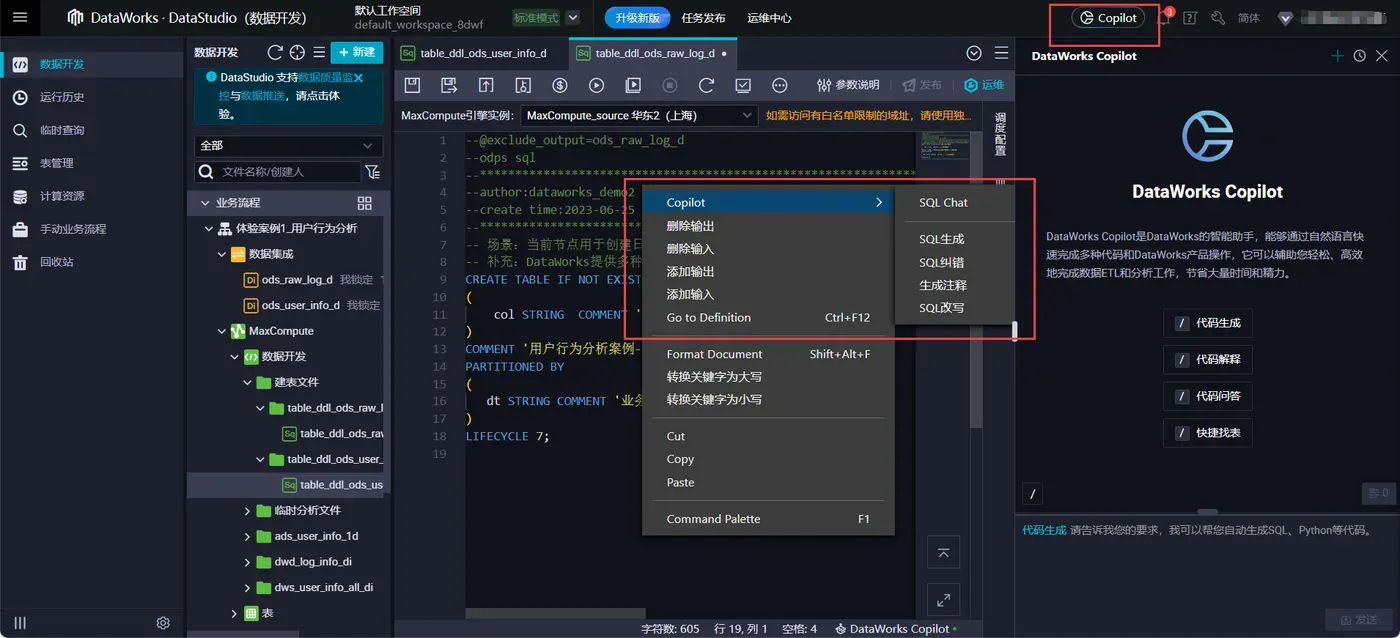Click the 新建 create button
Screen dimensions: 1400x638
pyautogui.click(x=357, y=52)
